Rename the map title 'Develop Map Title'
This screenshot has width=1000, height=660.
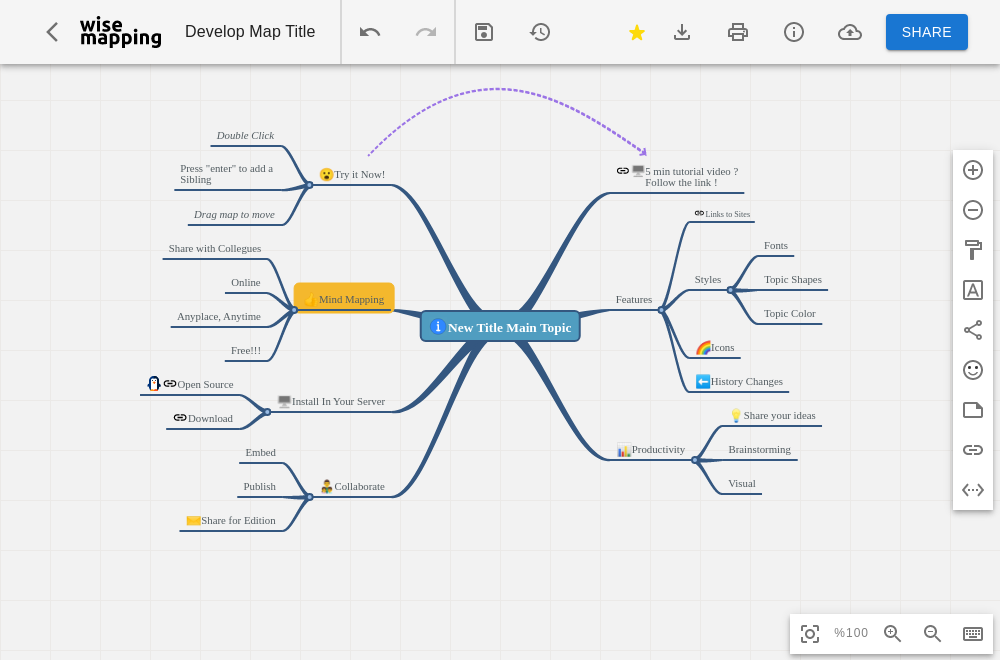click(x=250, y=32)
